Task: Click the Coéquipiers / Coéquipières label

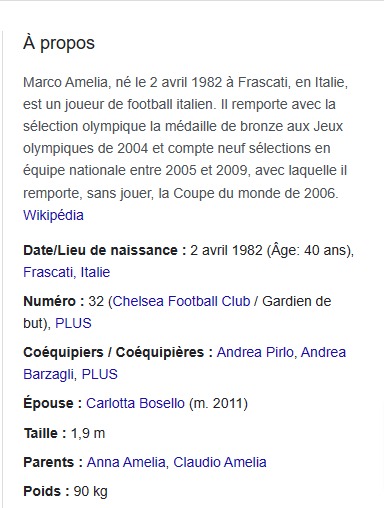Action: tap(118, 352)
